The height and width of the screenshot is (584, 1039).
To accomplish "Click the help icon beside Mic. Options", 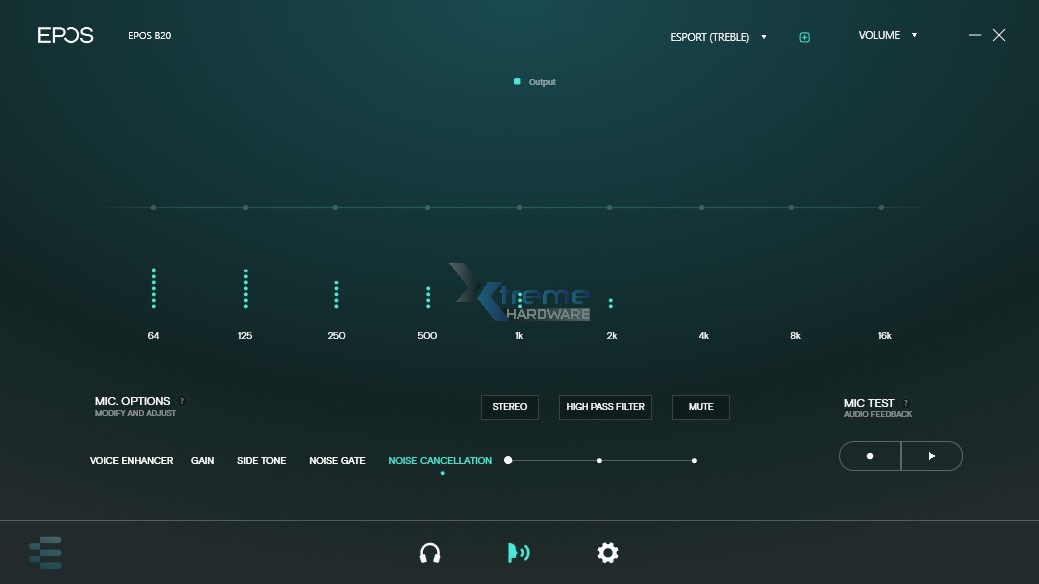I will tap(182, 401).
